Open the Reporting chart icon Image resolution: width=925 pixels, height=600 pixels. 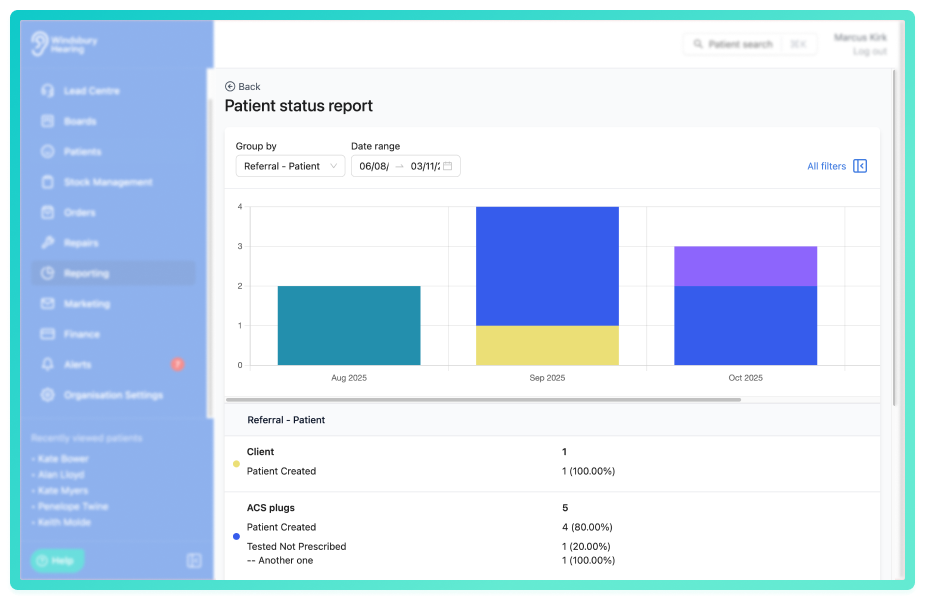click(48, 273)
